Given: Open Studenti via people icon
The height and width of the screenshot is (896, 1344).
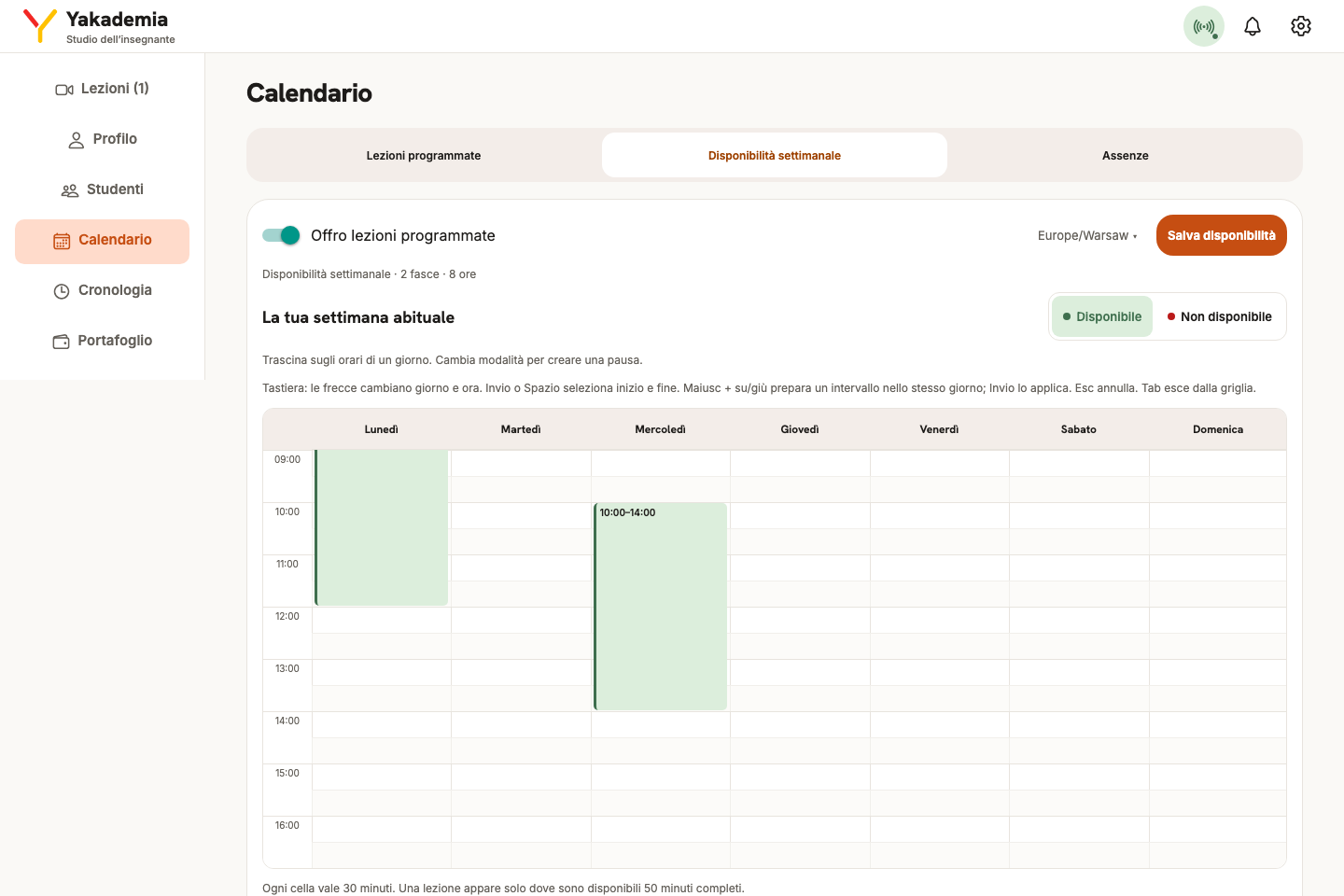Looking at the screenshot, I should tap(70, 190).
